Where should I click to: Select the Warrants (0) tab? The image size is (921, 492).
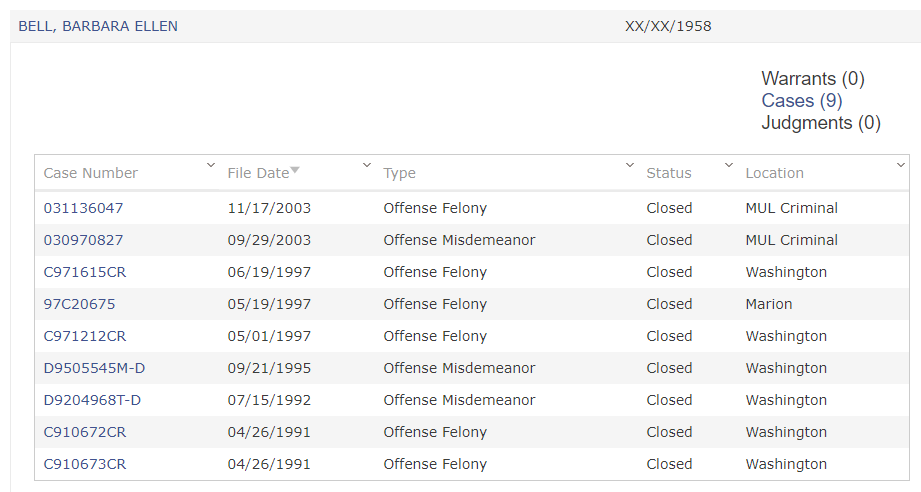click(813, 79)
